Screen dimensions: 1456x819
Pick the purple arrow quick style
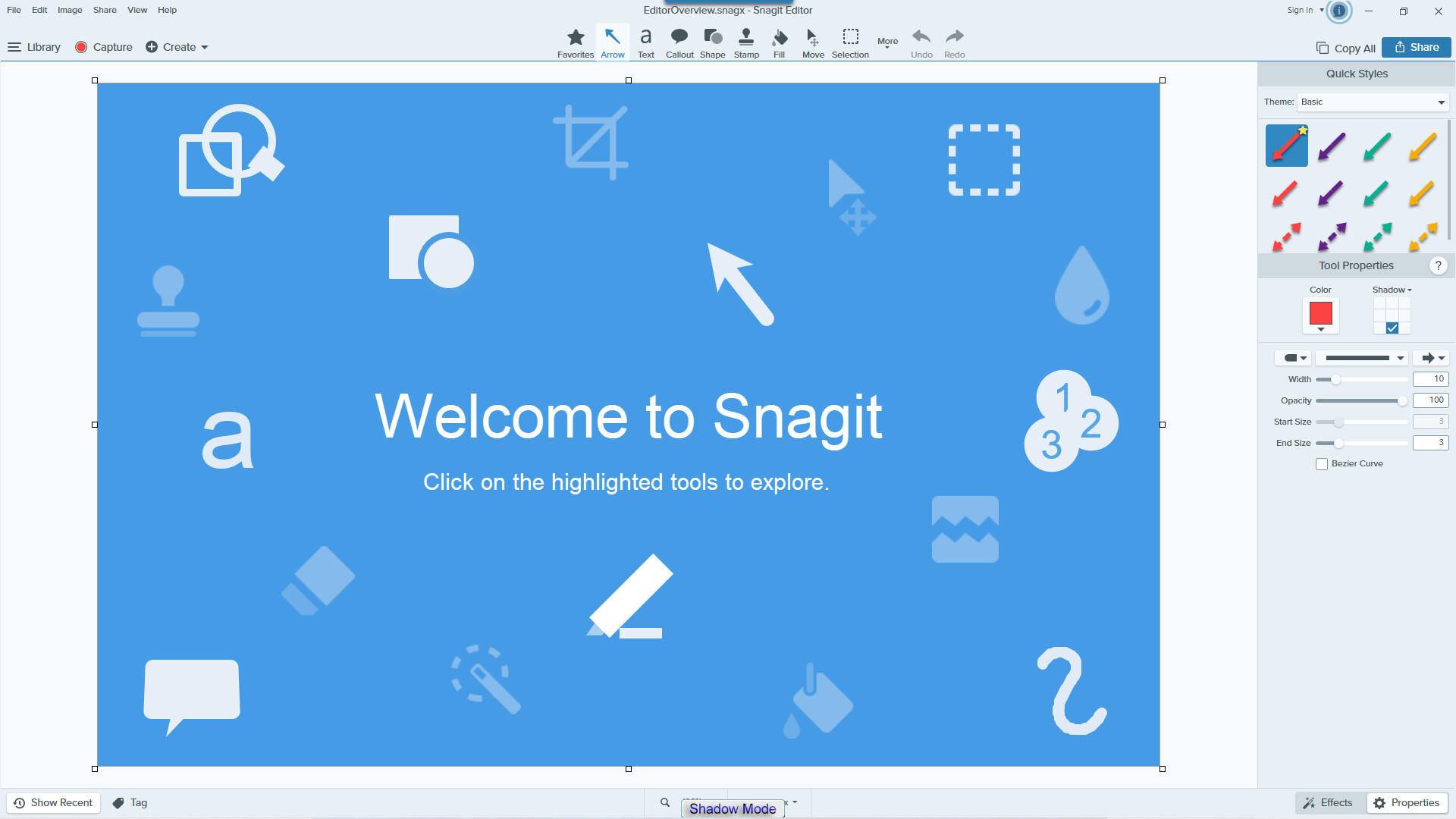tap(1332, 146)
